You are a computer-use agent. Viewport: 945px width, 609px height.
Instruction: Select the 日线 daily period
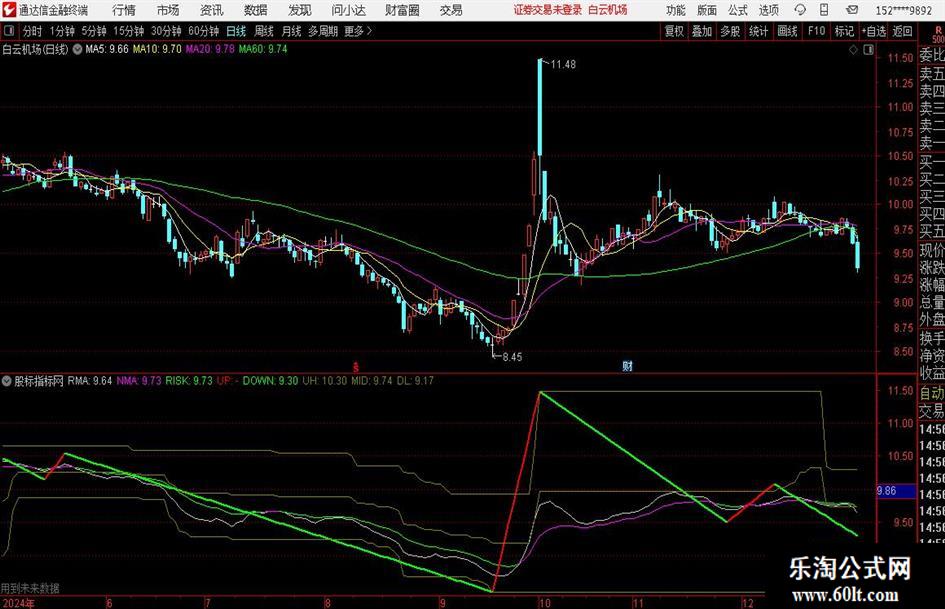(236, 31)
